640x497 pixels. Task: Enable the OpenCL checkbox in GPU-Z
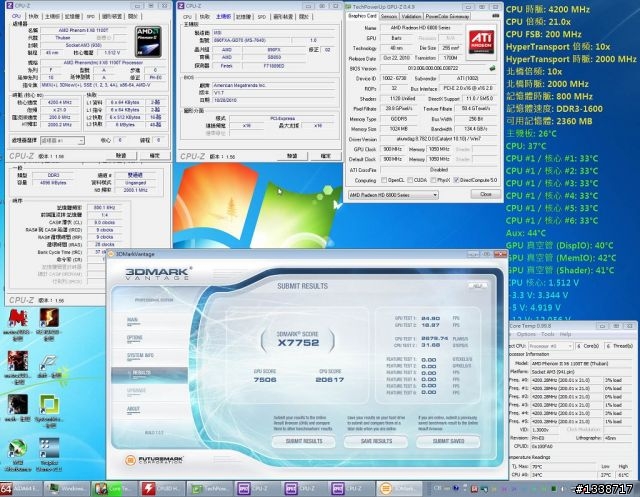[x=384, y=180]
